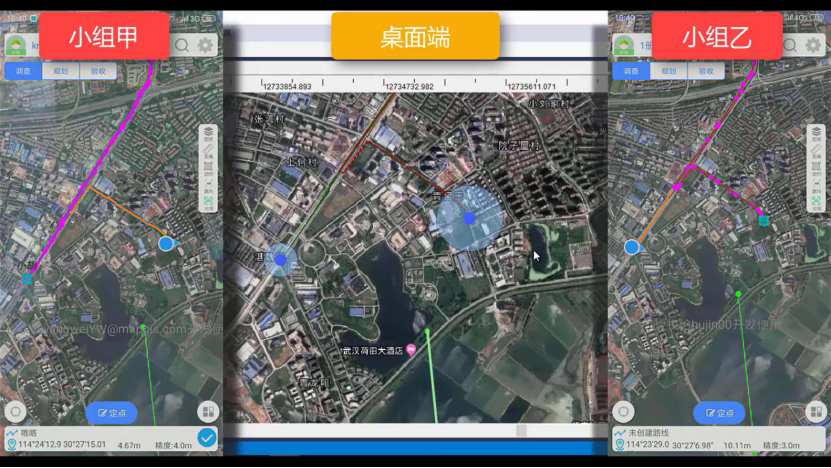The height and width of the screenshot is (468, 831).
Task: Click the teal endpoint marker in 小组乙 map
Action: point(763,220)
